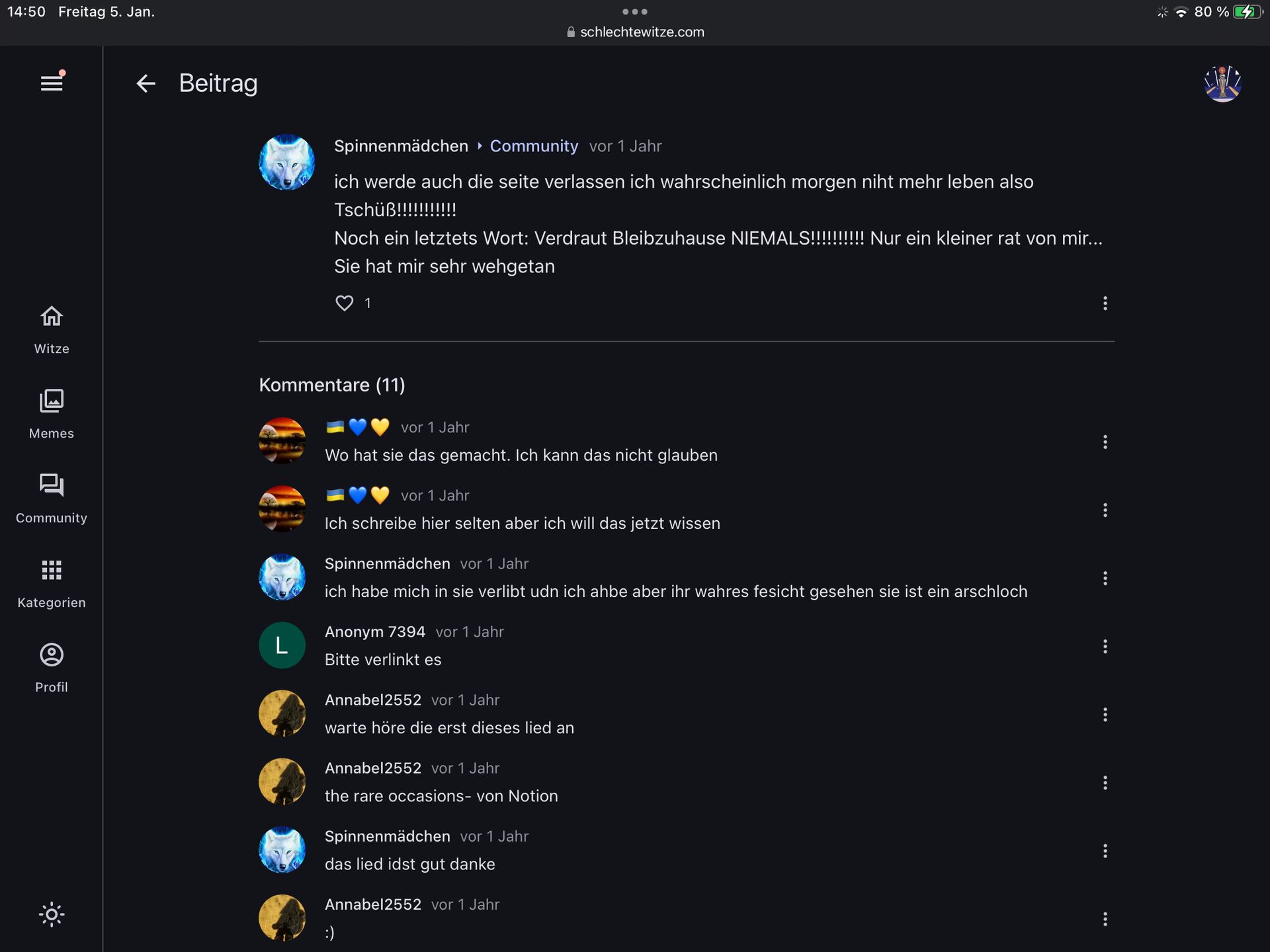Screen dimensions: 1270x952
Task: Click the user avatar at top right
Action: [1222, 83]
